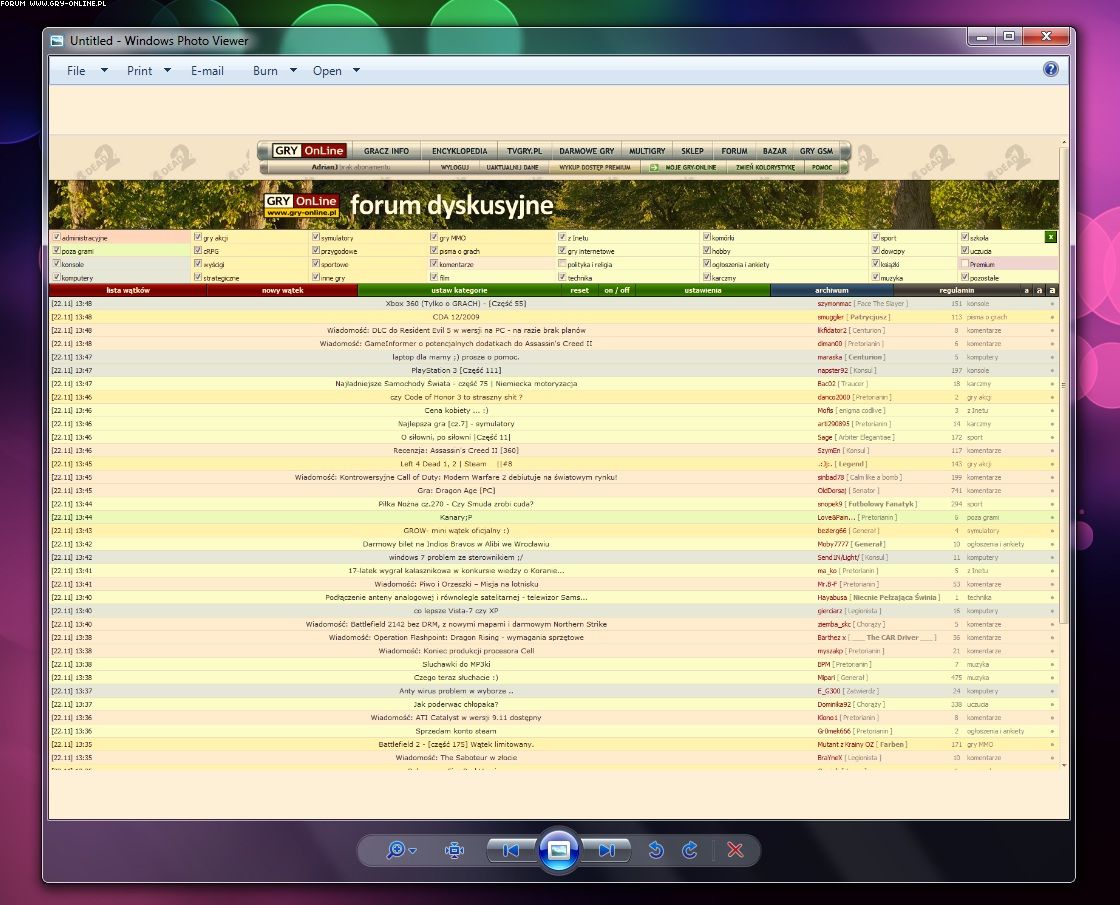Toggle the symulatory checkbox
Image resolution: width=1120 pixels, height=905 pixels.
(x=316, y=237)
